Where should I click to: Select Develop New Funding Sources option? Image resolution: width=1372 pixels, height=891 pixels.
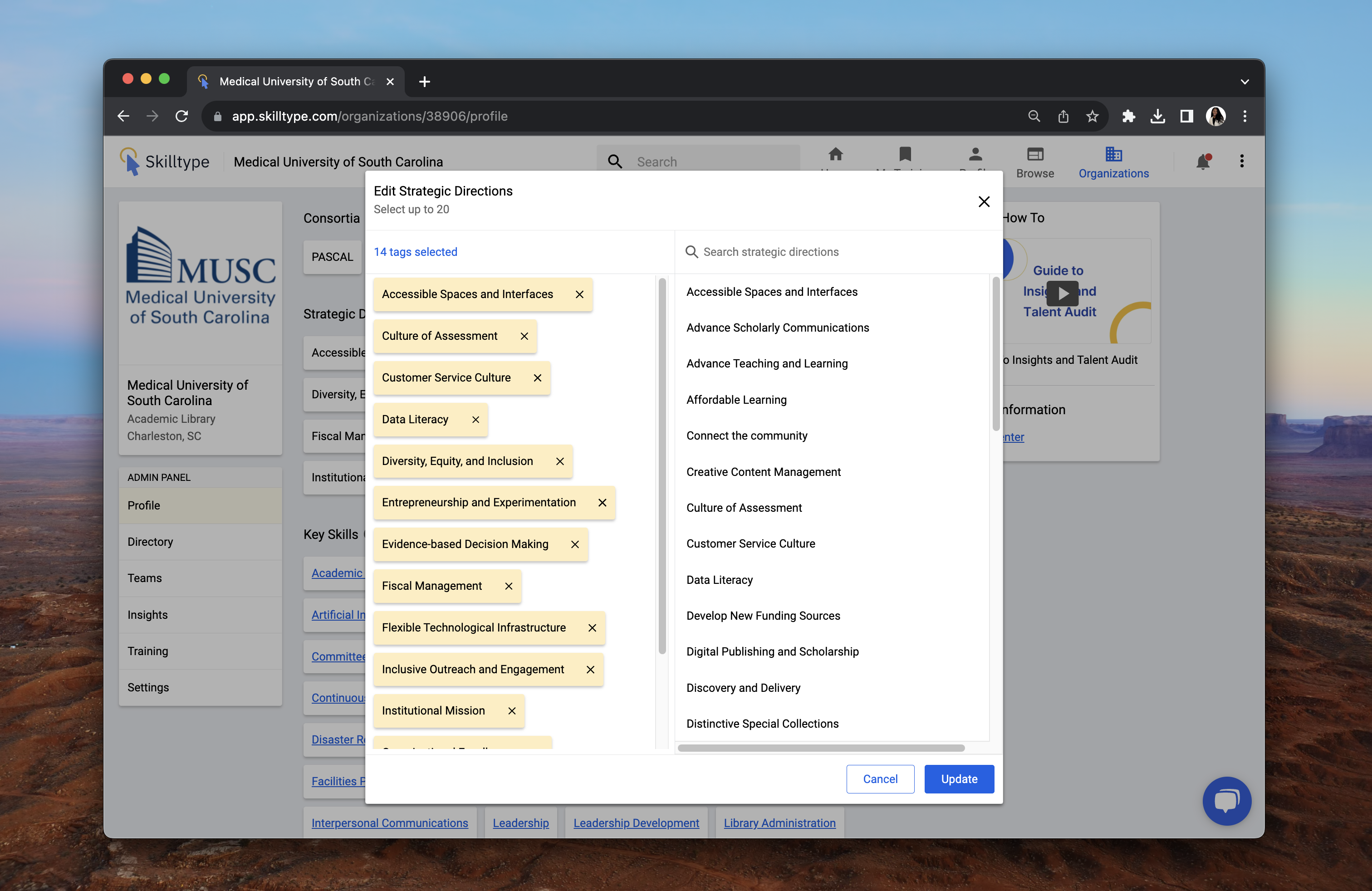click(x=763, y=616)
